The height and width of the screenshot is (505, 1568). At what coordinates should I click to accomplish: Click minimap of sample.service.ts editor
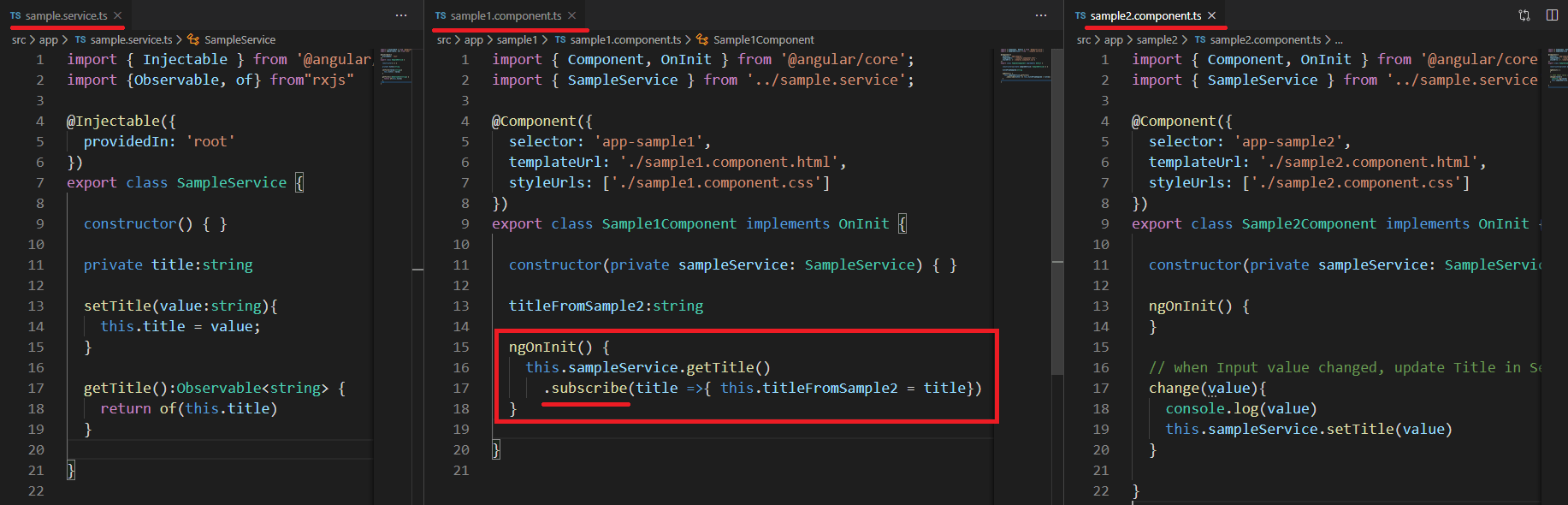point(395,66)
